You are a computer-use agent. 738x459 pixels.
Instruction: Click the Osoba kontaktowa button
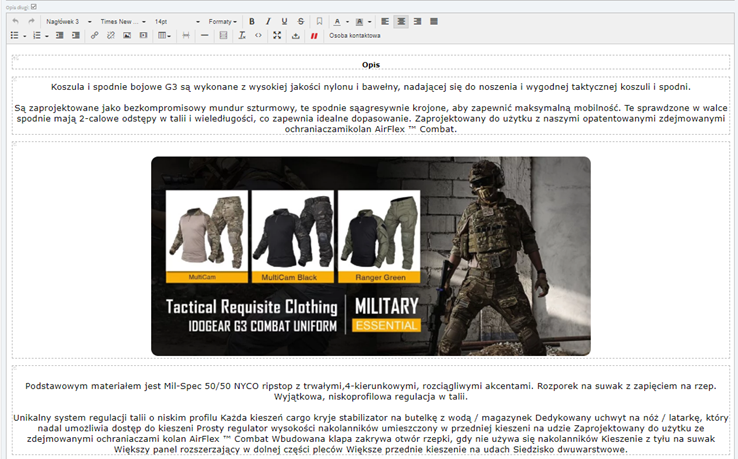pos(354,35)
